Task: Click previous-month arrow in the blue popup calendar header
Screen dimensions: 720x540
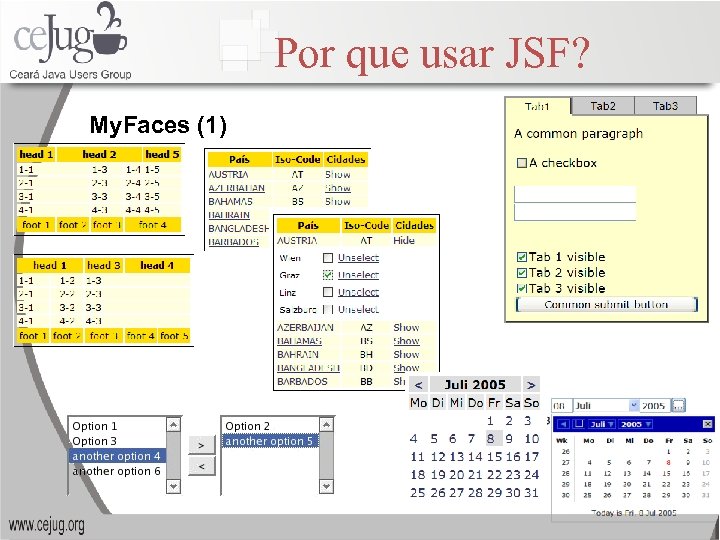Action: click(x=563, y=424)
